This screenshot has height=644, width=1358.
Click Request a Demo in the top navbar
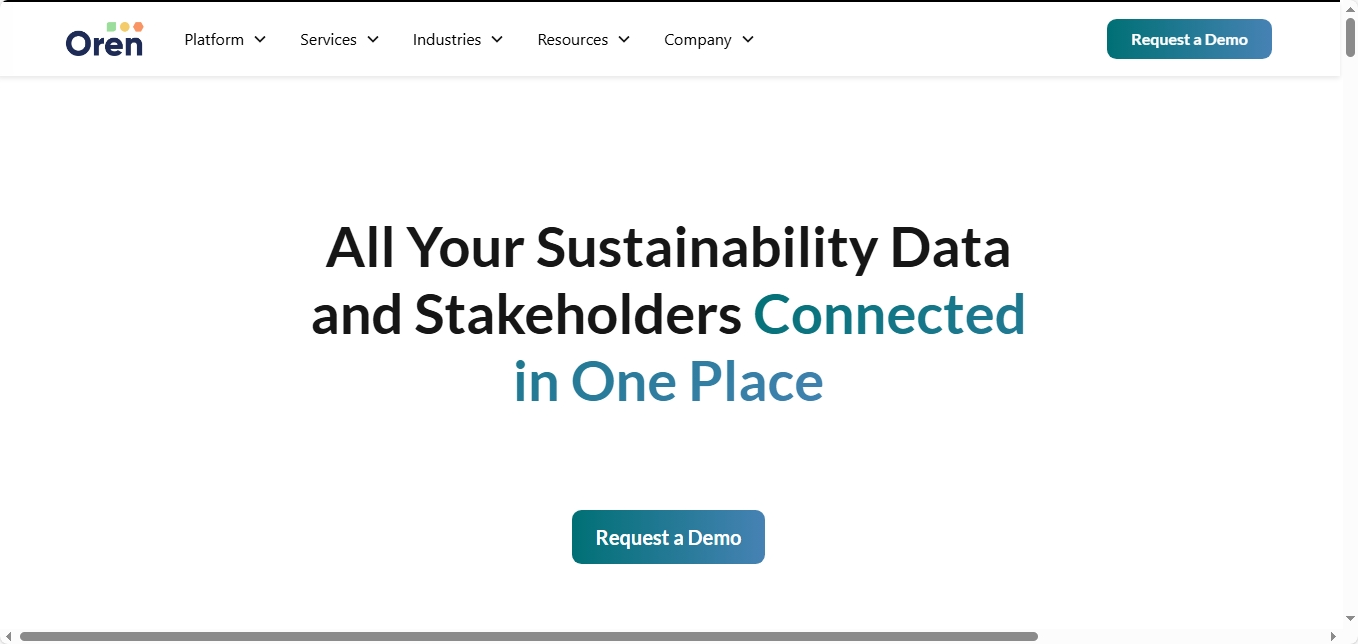(x=1189, y=39)
